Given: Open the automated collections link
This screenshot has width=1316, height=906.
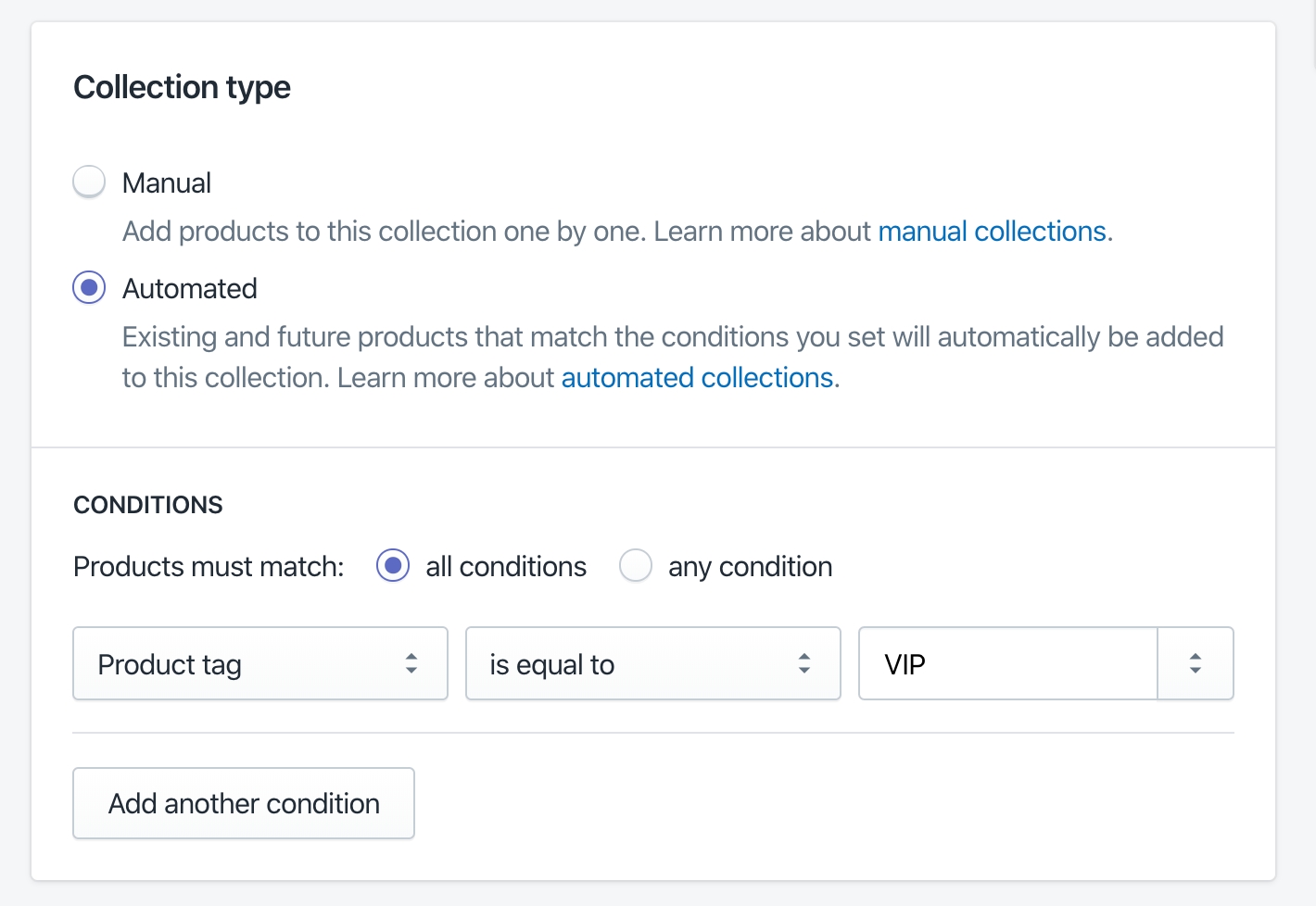Looking at the screenshot, I should [x=698, y=377].
